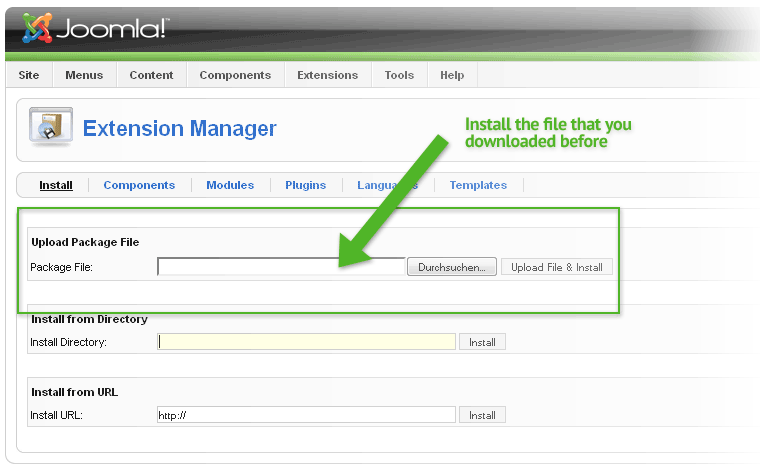Image resolution: width=760 pixels, height=472 pixels.
Task: Select the Install submenu tab
Action: tap(56, 185)
